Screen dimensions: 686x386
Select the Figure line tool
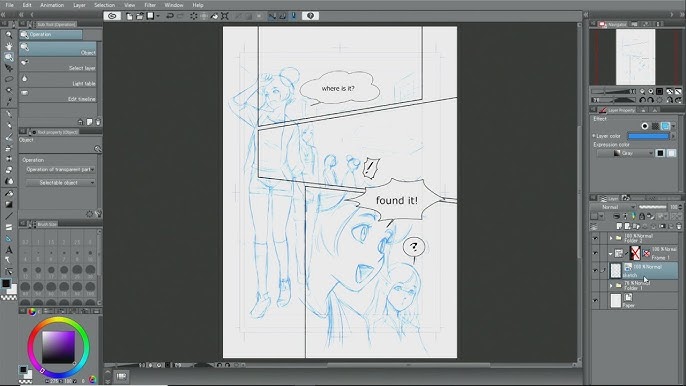coord(9,216)
